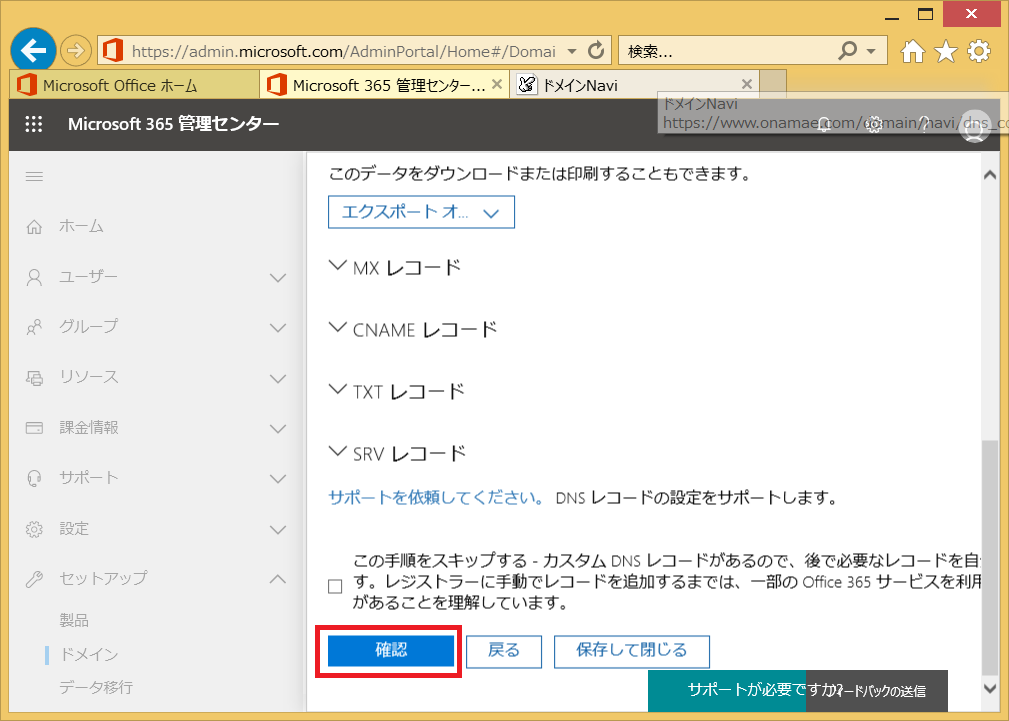Expand the リソース menu chevron

[278, 379]
